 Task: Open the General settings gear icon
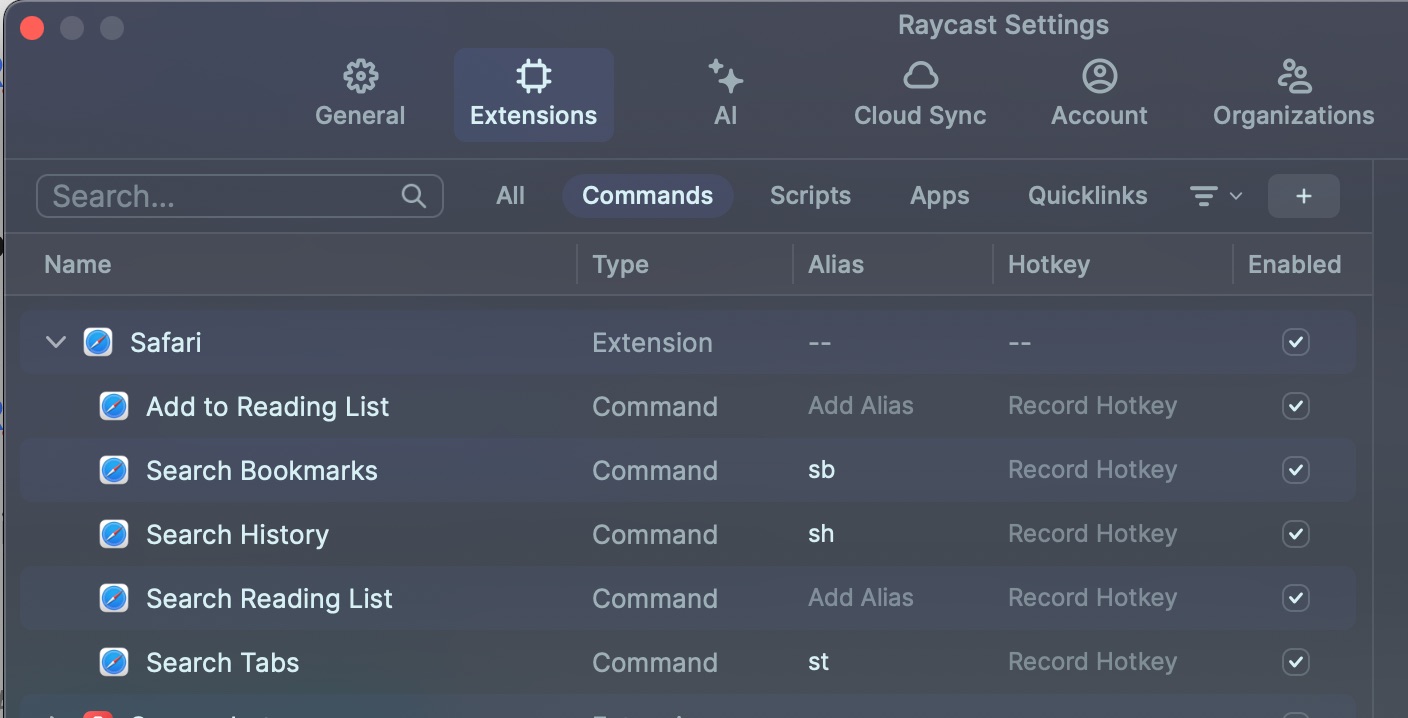click(360, 76)
